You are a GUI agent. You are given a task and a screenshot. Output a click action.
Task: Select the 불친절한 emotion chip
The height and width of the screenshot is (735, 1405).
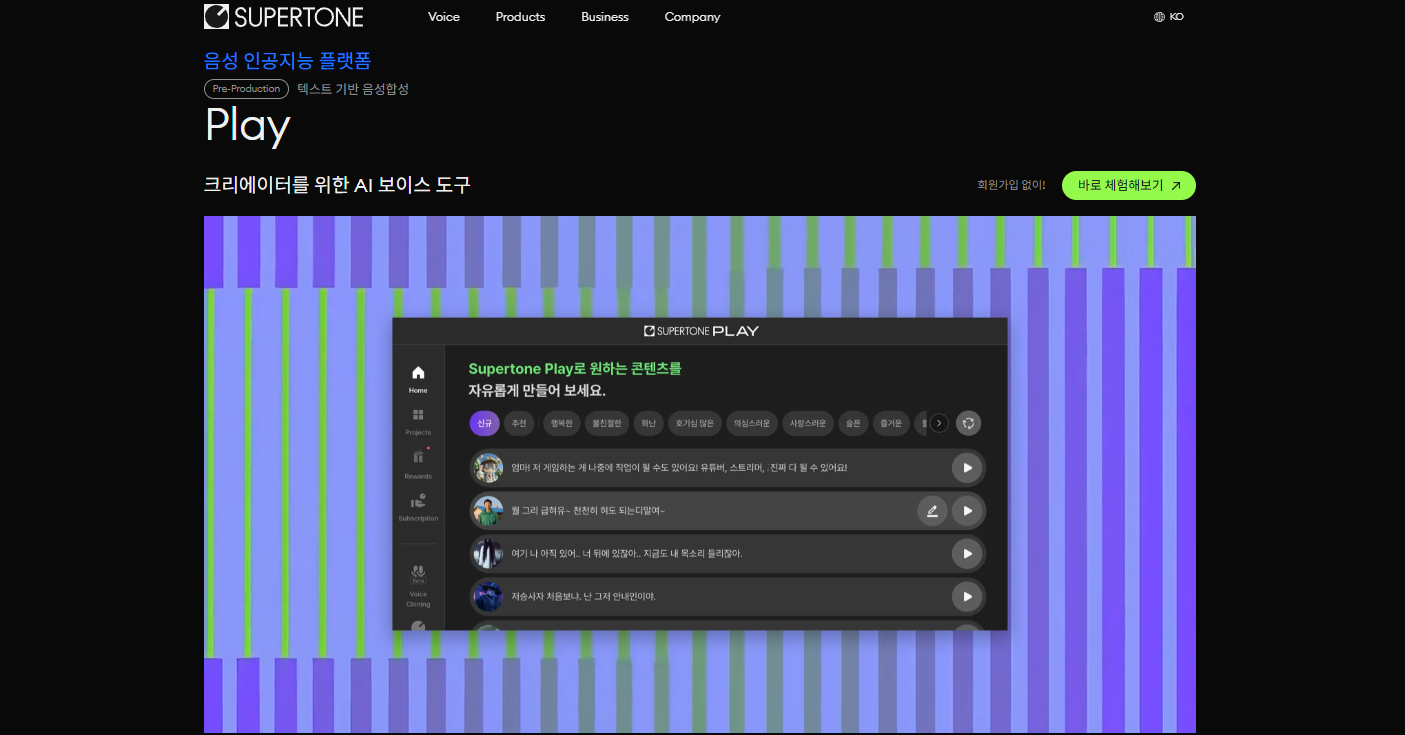click(606, 423)
